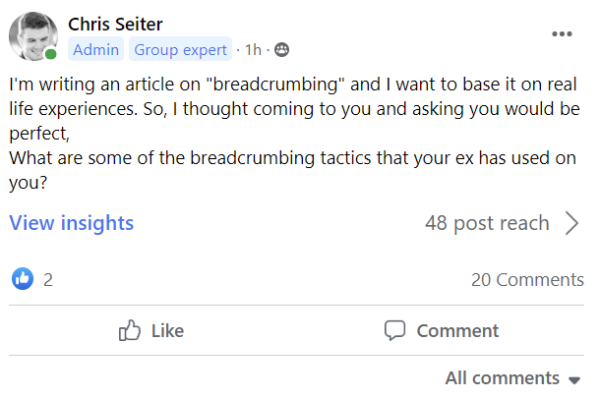
Task: Click the Like button label
Action: coord(168,331)
